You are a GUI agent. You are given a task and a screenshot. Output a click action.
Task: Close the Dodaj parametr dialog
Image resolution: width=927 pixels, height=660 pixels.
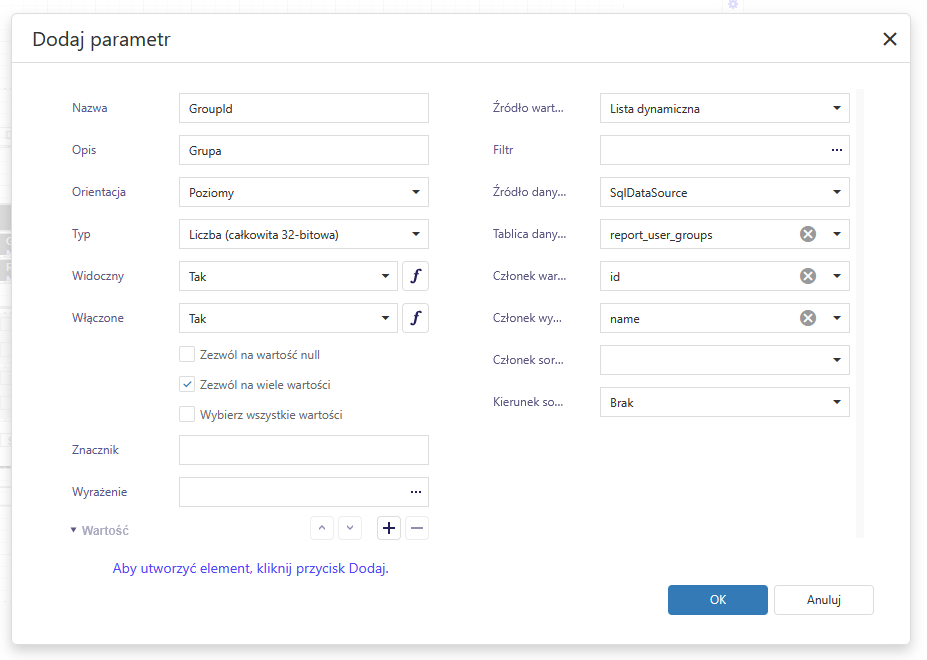(889, 39)
